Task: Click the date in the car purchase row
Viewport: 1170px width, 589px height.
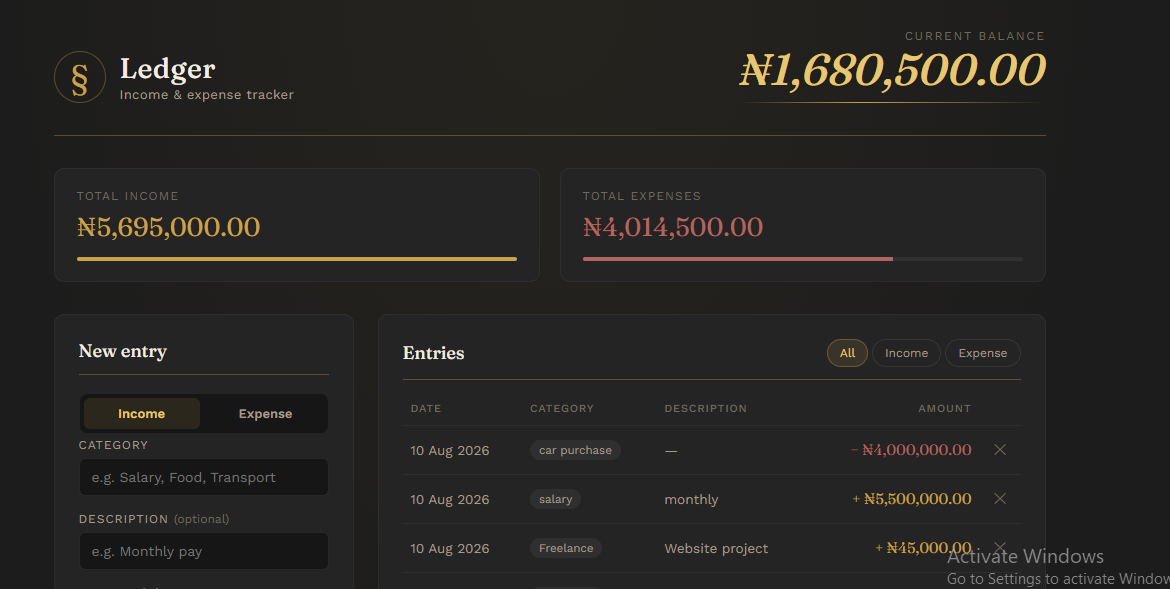Action: coord(450,451)
